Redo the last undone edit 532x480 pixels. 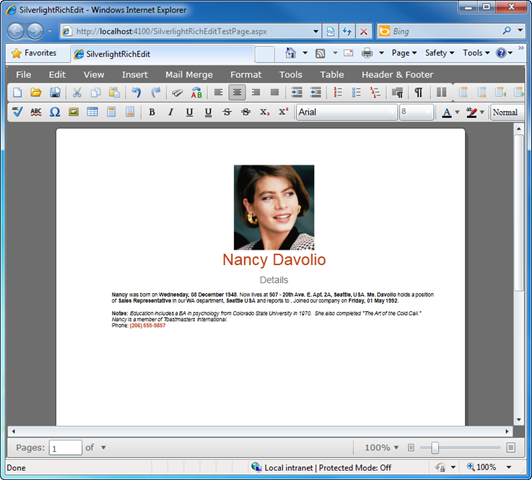click(x=155, y=92)
